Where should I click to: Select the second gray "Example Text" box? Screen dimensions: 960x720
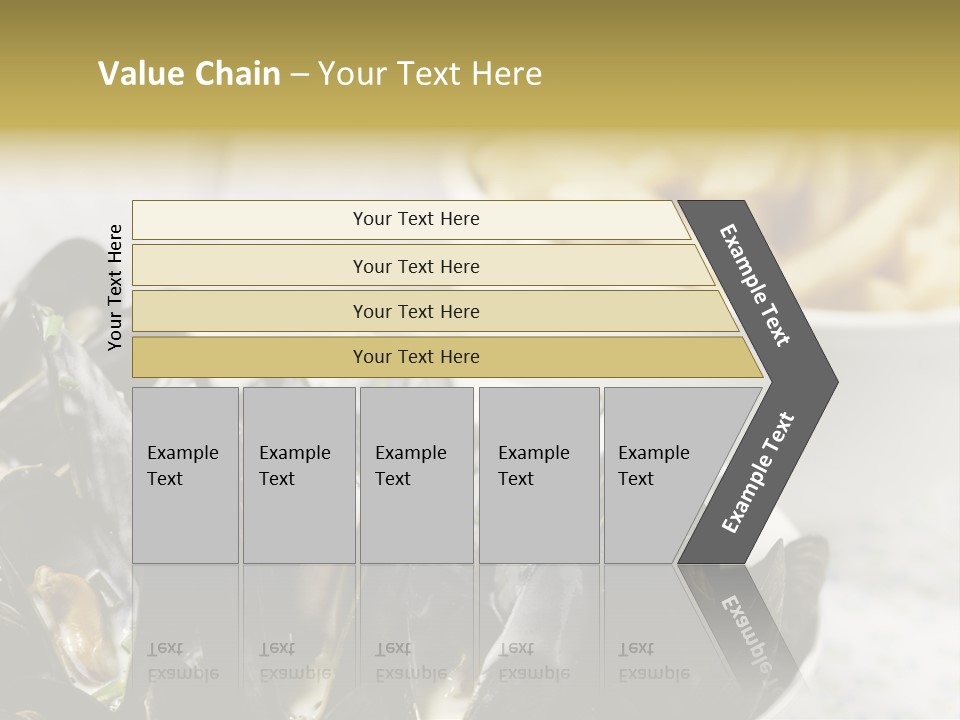point(299,475)
